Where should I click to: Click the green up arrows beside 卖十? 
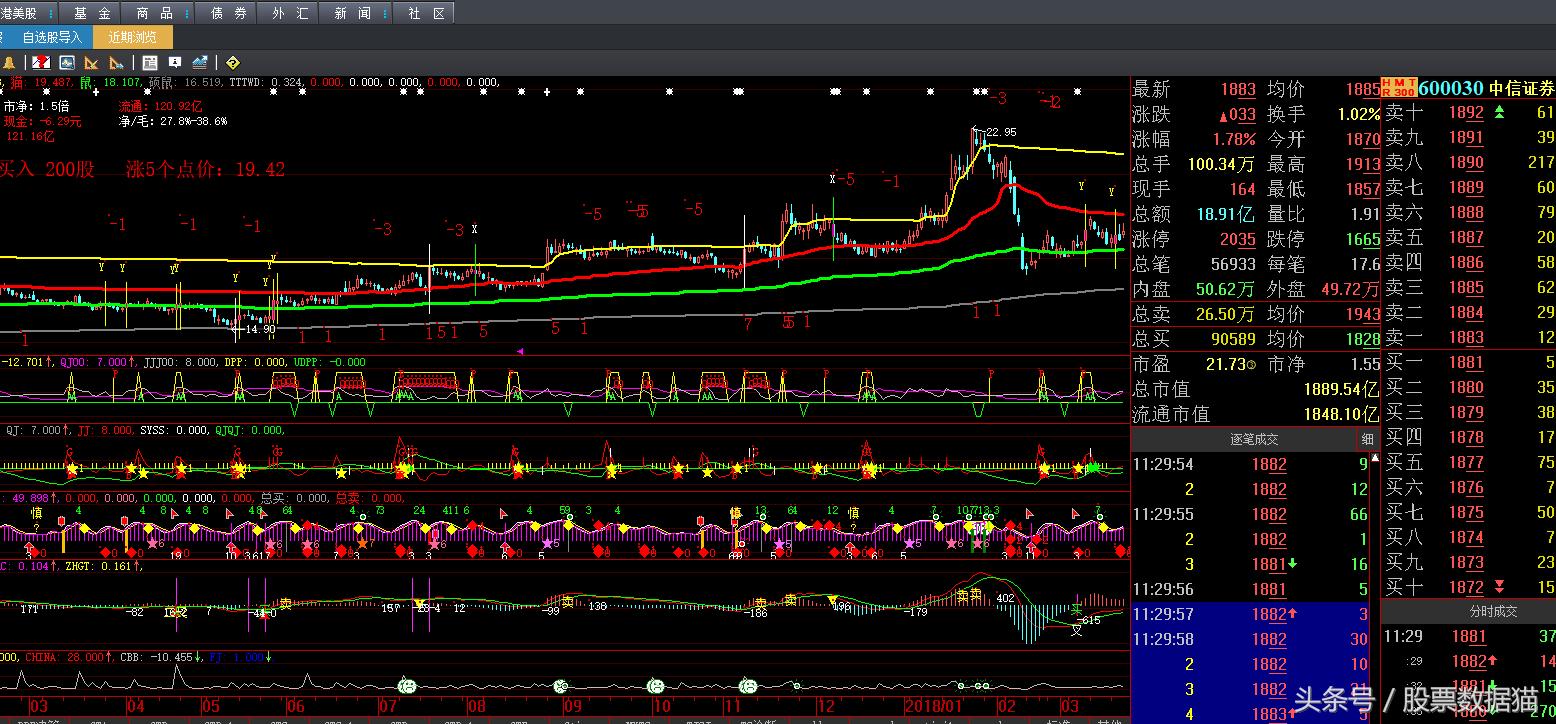1498,112
